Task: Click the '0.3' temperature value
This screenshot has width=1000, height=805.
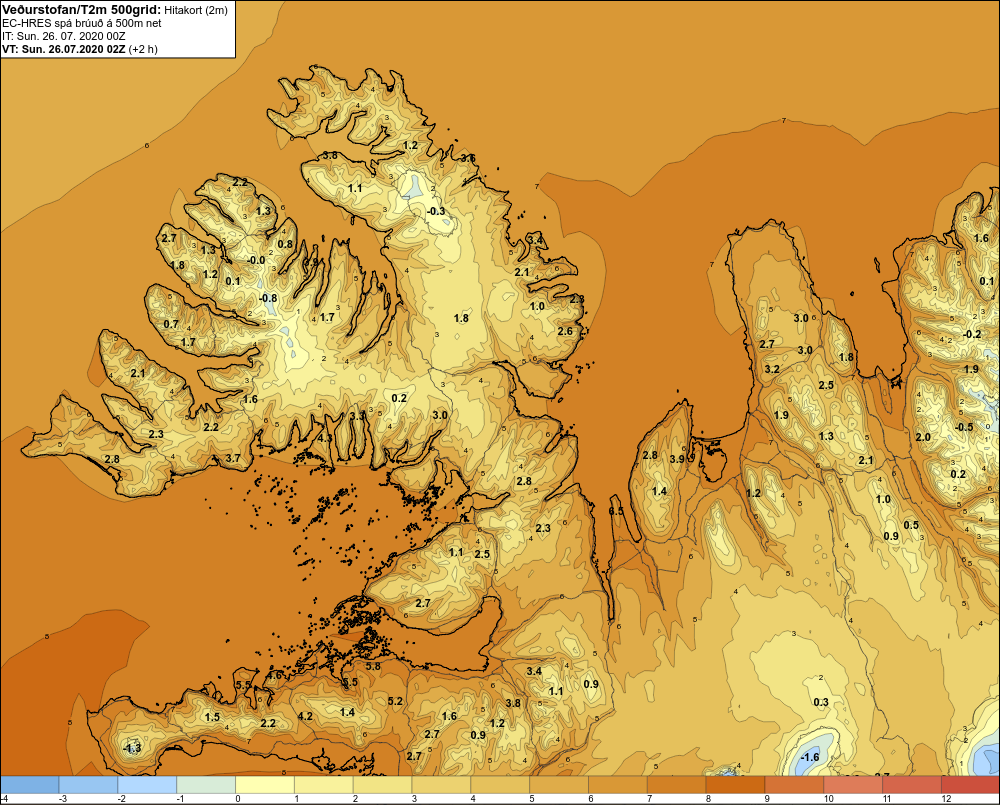Action: point(821,702)
